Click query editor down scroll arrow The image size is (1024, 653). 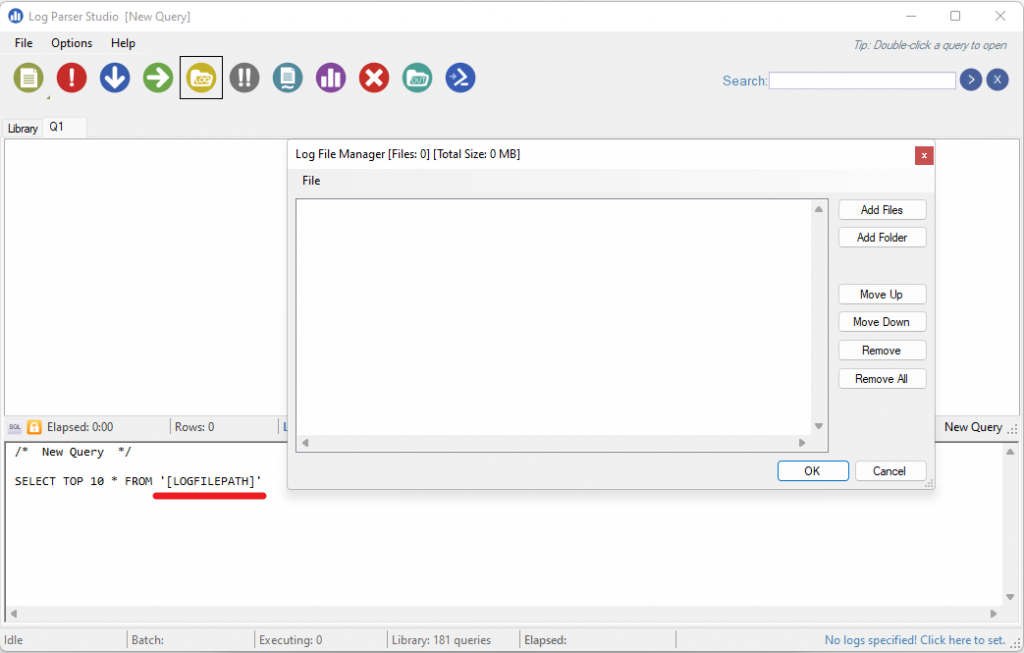(x=1010, y=597)
